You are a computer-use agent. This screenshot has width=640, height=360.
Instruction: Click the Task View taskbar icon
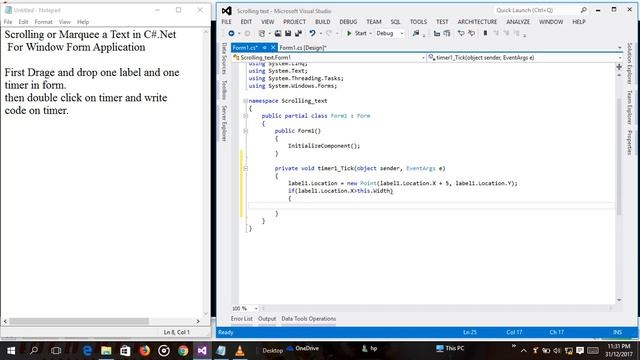click(x=56, y=351)
